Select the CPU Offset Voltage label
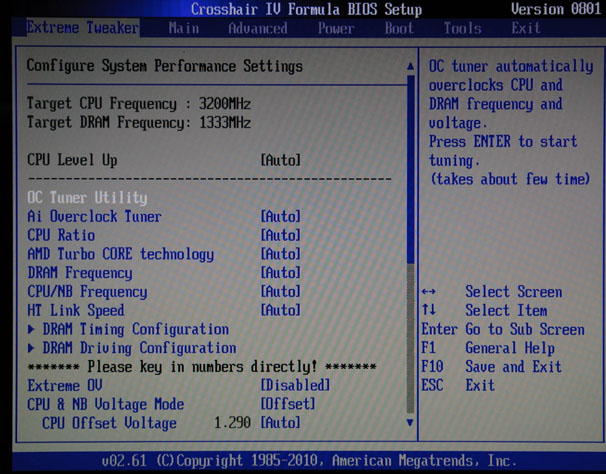606x474 pixels. pos(109,423)
